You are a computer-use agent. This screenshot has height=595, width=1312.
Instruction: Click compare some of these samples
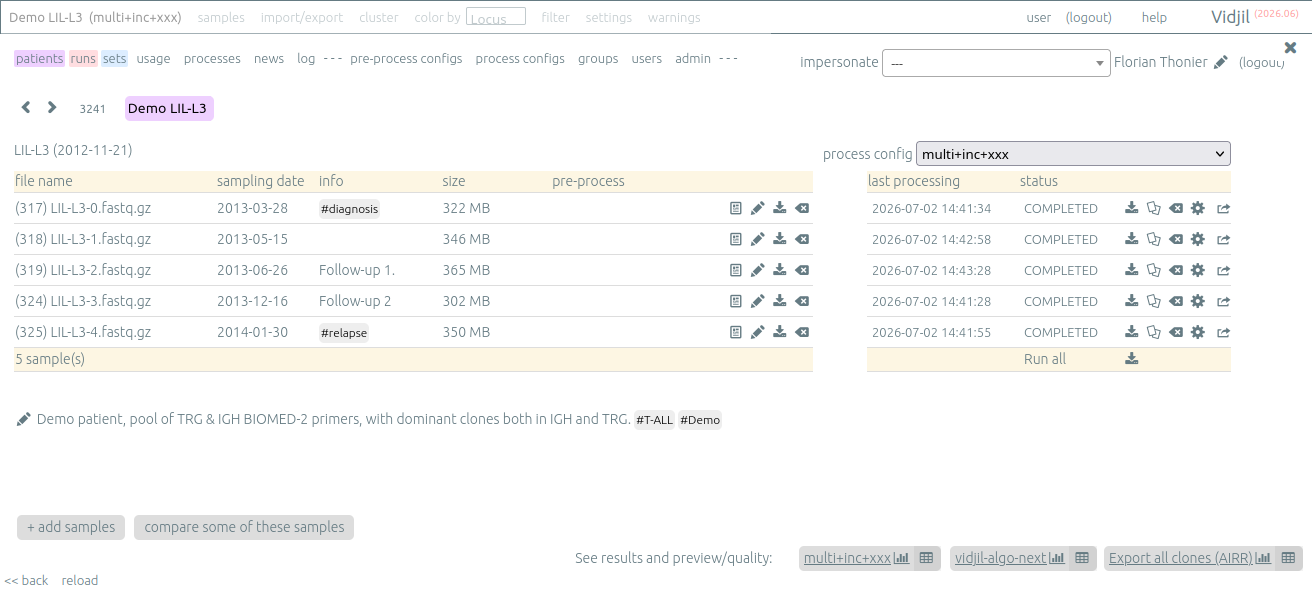pos(244,527)
